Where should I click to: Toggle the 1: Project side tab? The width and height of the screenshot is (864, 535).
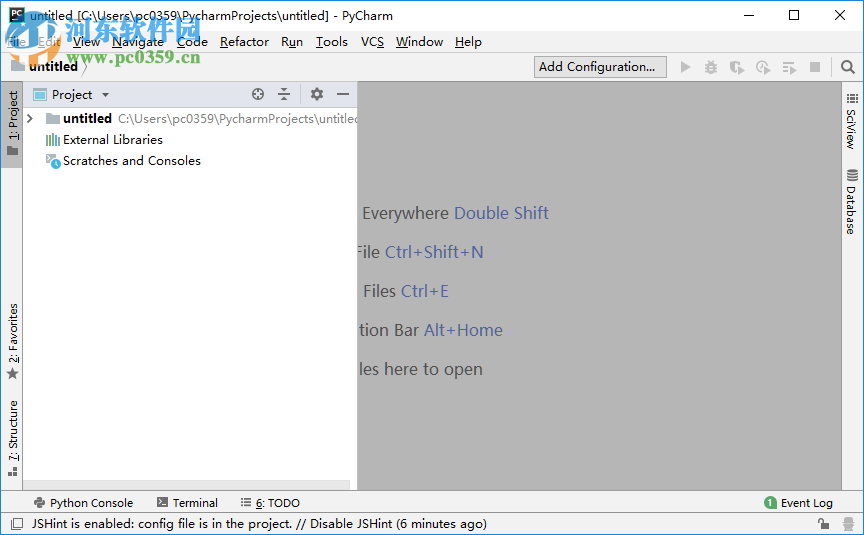click(13, 123)
